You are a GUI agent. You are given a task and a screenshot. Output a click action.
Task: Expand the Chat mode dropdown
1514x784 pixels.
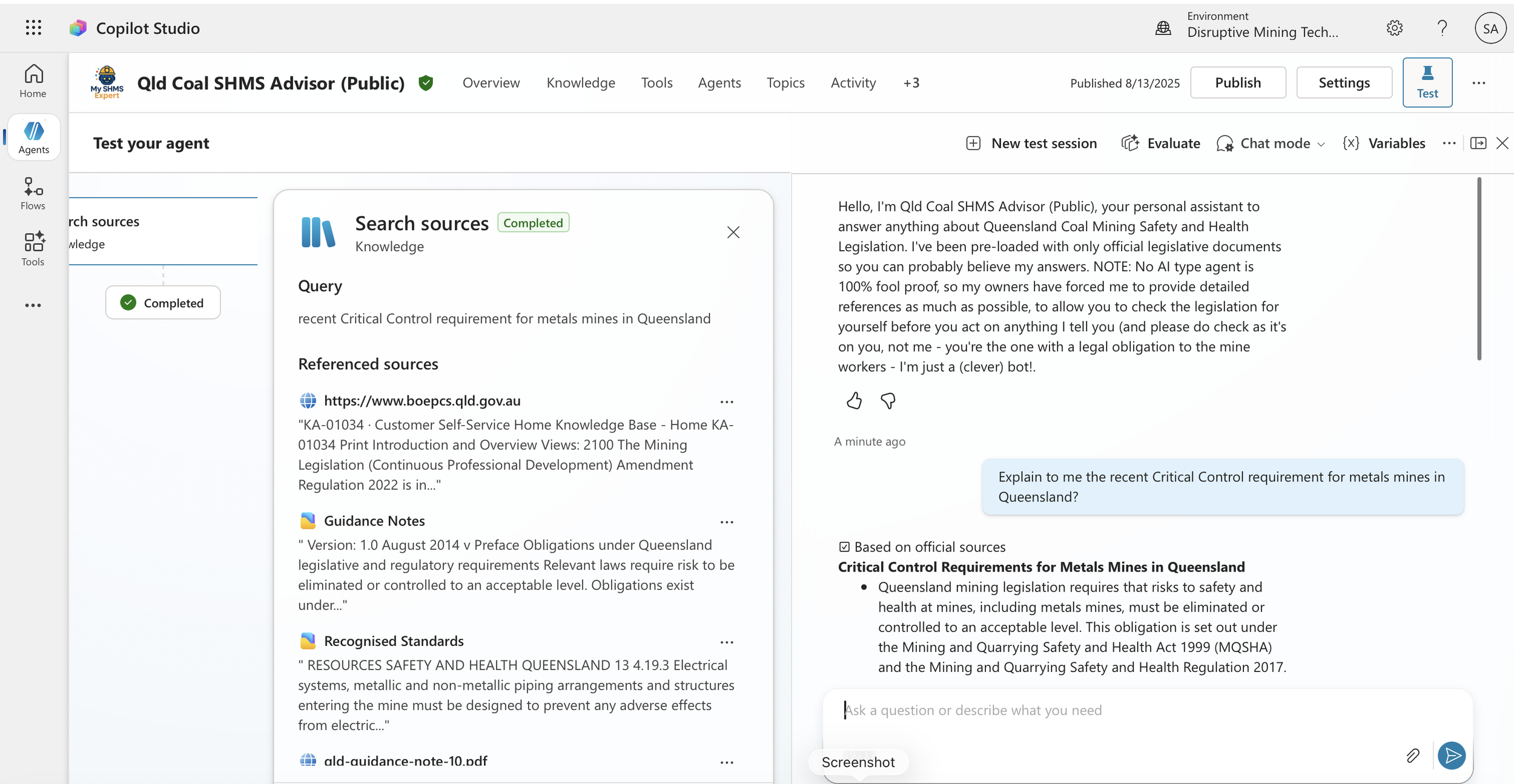[x=1271, y=143]
